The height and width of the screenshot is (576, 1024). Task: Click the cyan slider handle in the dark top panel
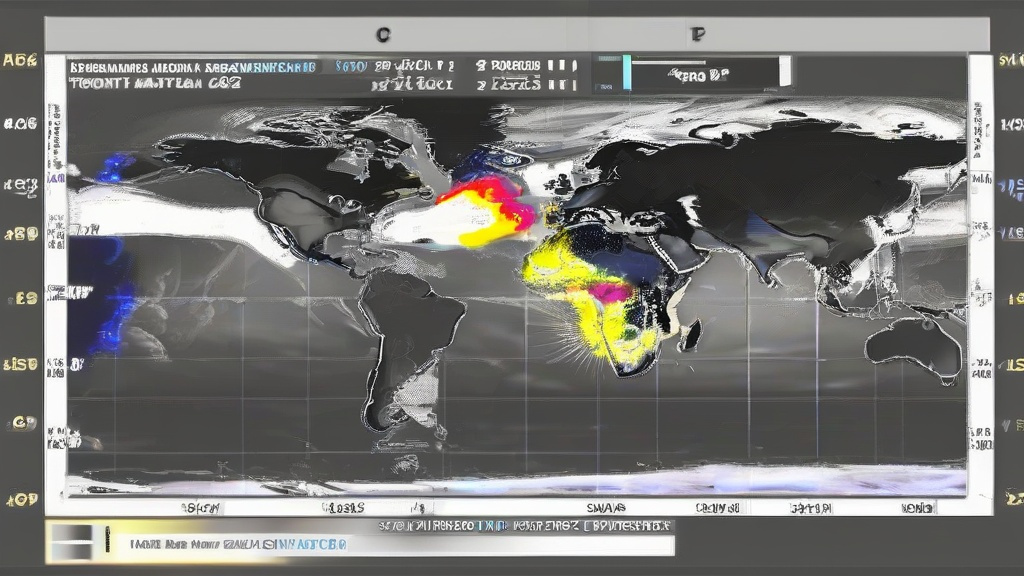(x=627, y=71)
